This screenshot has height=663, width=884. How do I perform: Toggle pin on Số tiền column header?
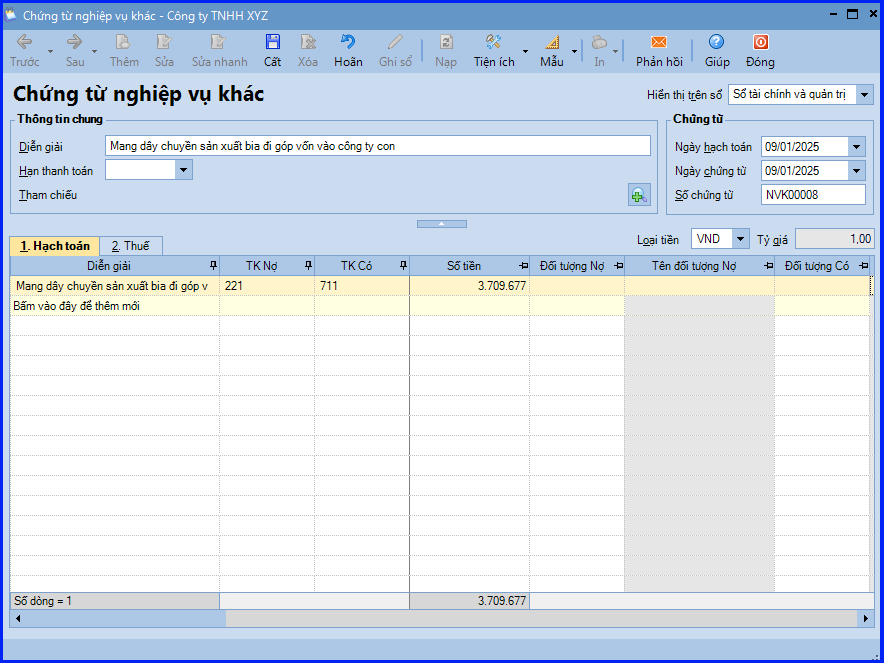pos(522,265)
